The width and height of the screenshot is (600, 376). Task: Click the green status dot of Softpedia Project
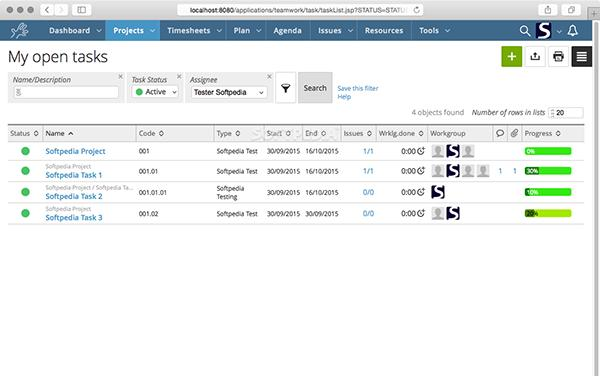(25, 151)
